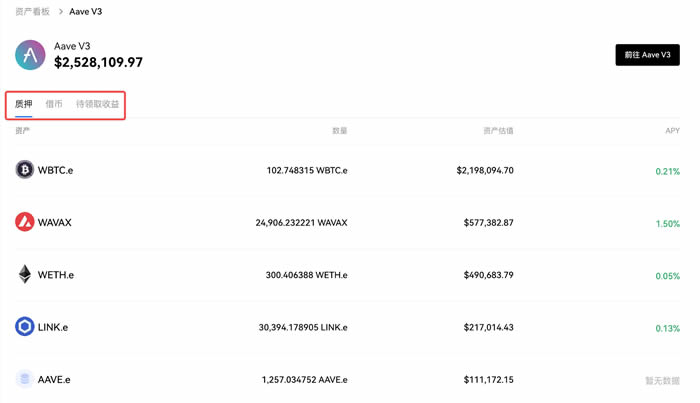Click the 数量 column header
700x403 pixels.
pos(339,131)
